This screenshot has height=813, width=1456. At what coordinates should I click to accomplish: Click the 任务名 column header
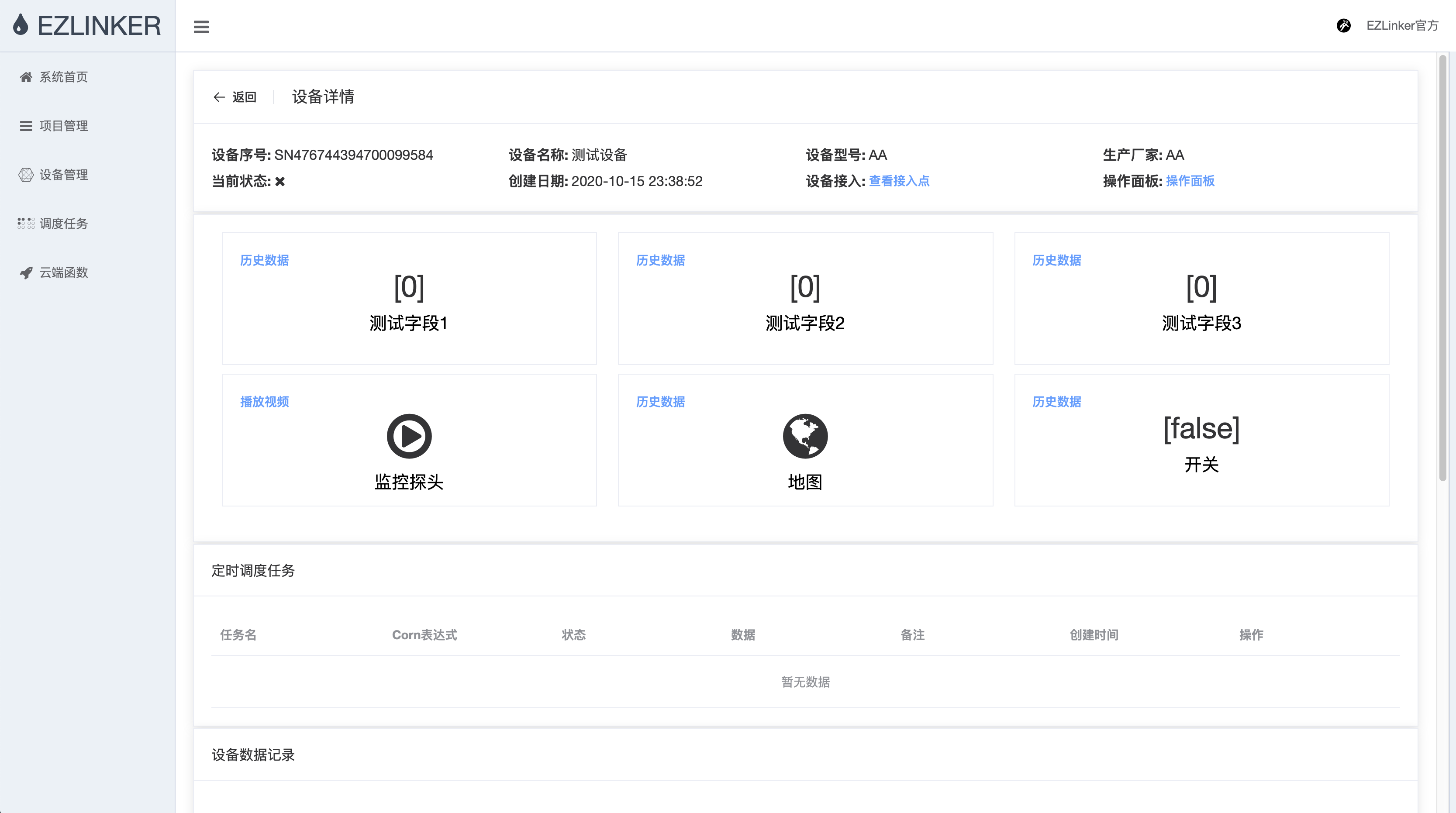(238, 634)
